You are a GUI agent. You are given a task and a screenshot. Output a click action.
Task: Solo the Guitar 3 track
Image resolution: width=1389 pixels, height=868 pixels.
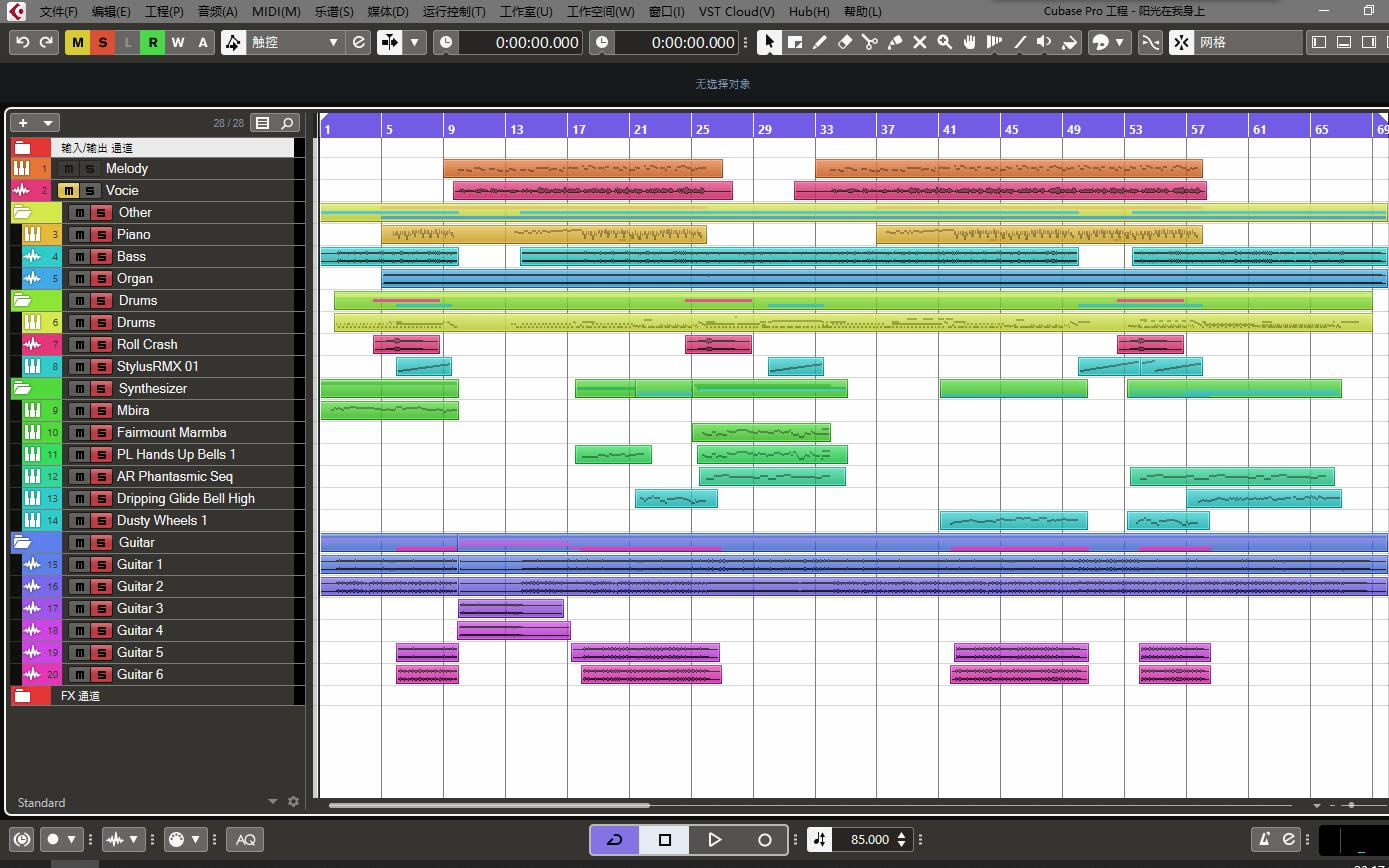click(x=101, y=608)
